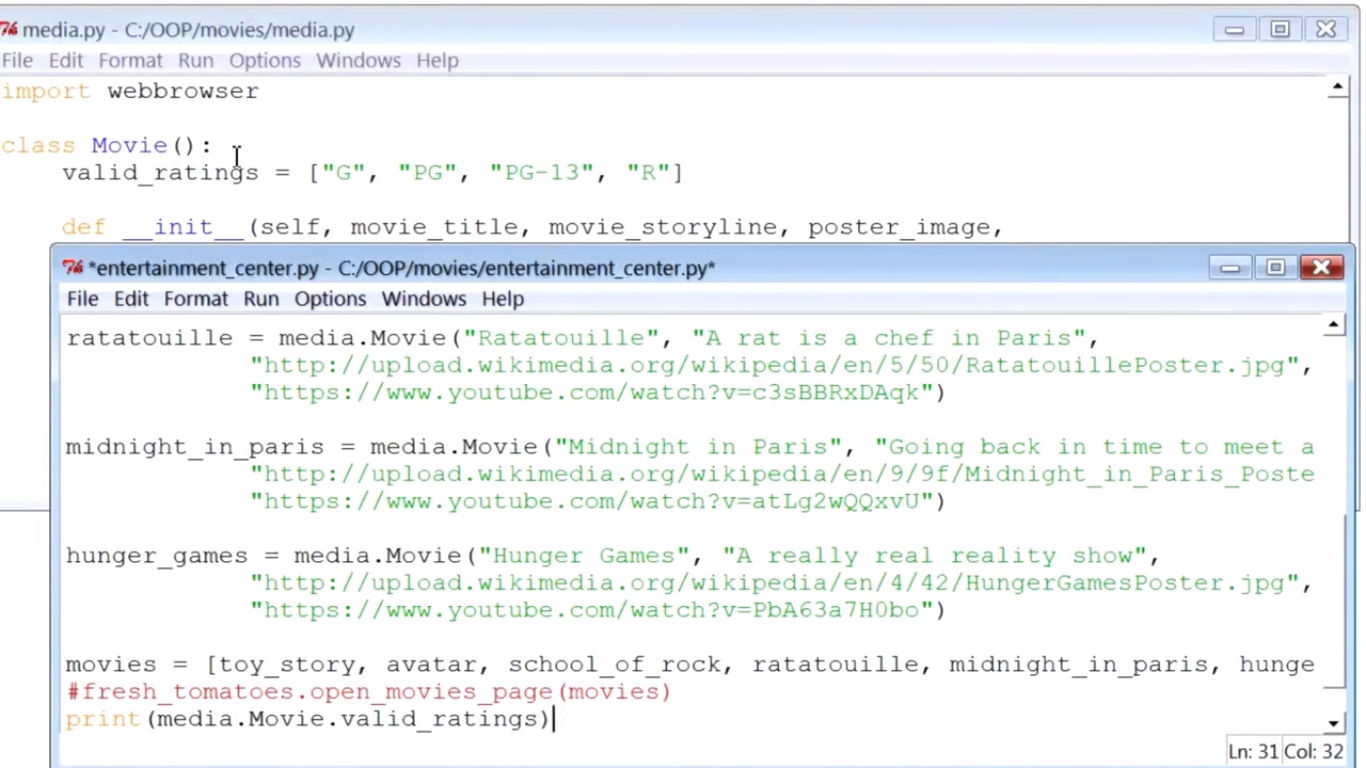Click the 'ratatouille = media.Movie' line

click(x=583, y=338)
